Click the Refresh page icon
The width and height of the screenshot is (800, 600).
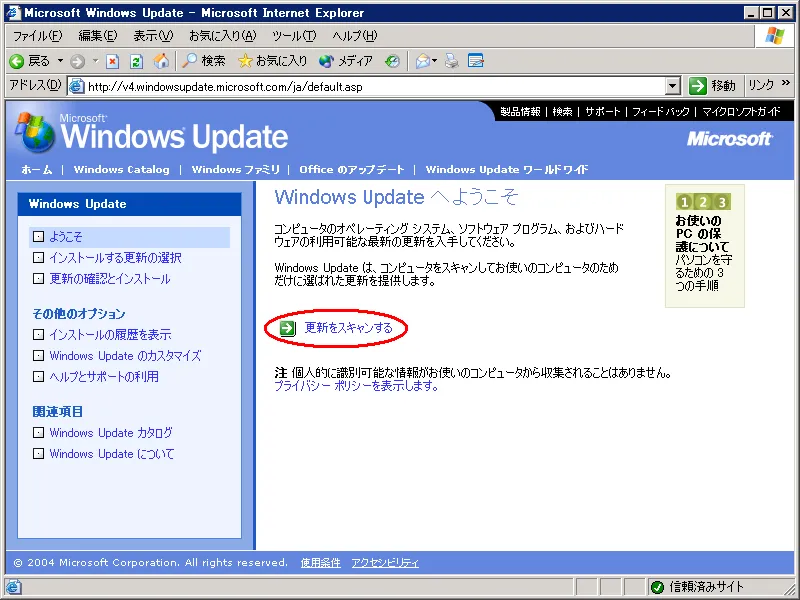point(136,62)
